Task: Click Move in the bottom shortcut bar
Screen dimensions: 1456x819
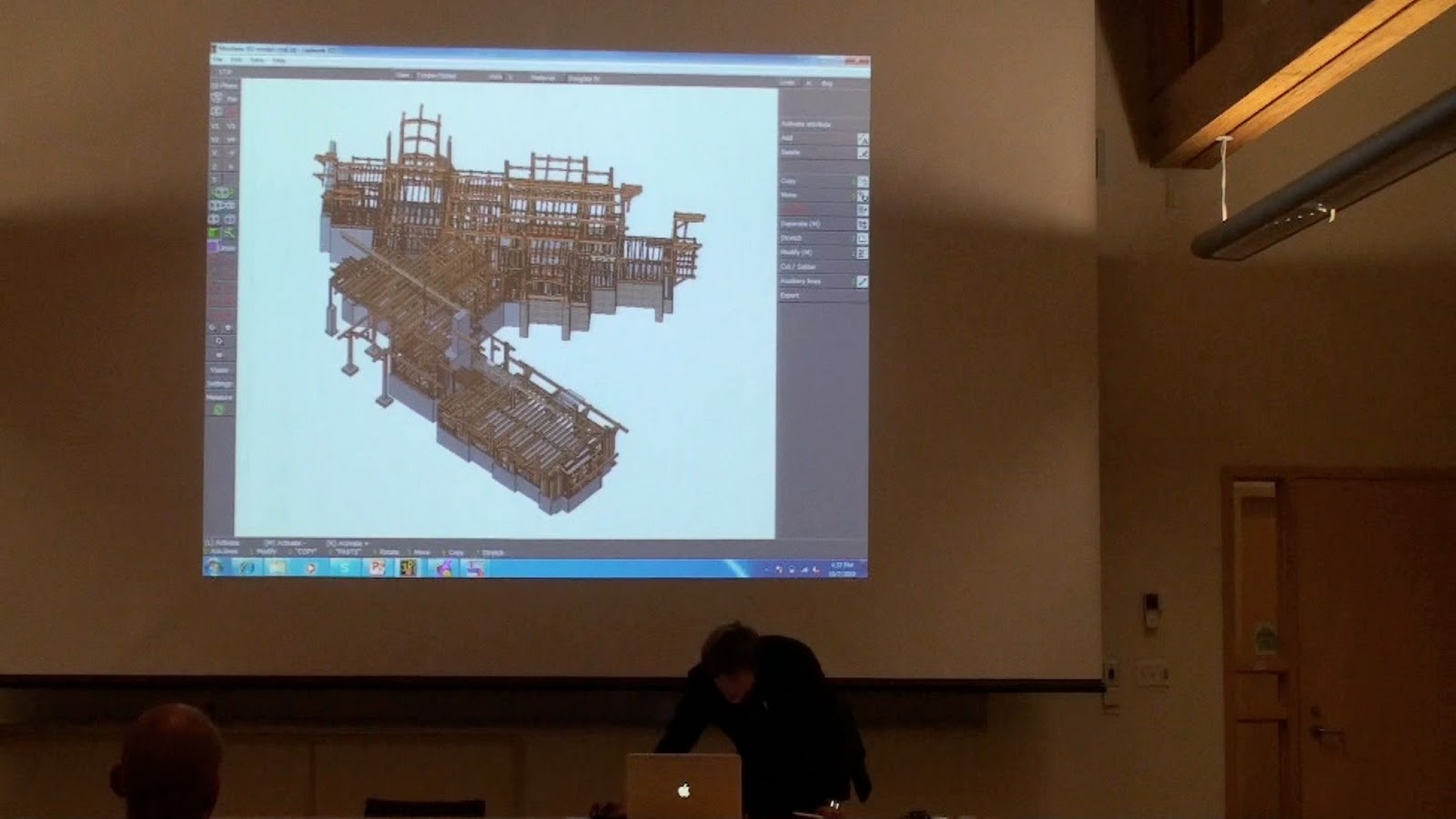Action: 422,552
